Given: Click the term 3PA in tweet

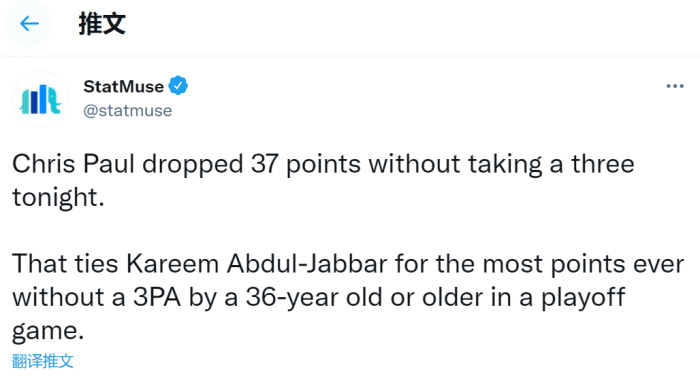Looking at the screenshot, I should tap(157, 297).
